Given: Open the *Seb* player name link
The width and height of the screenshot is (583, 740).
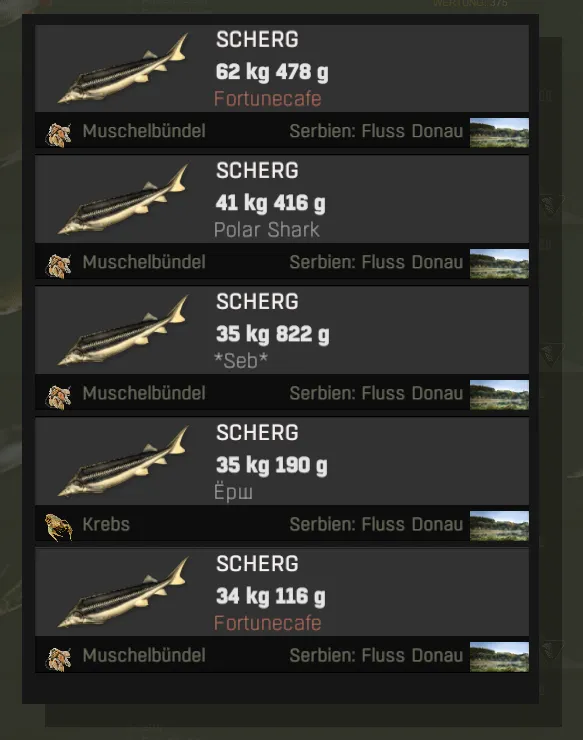Looking at the screenshot, I should (241, 361).
